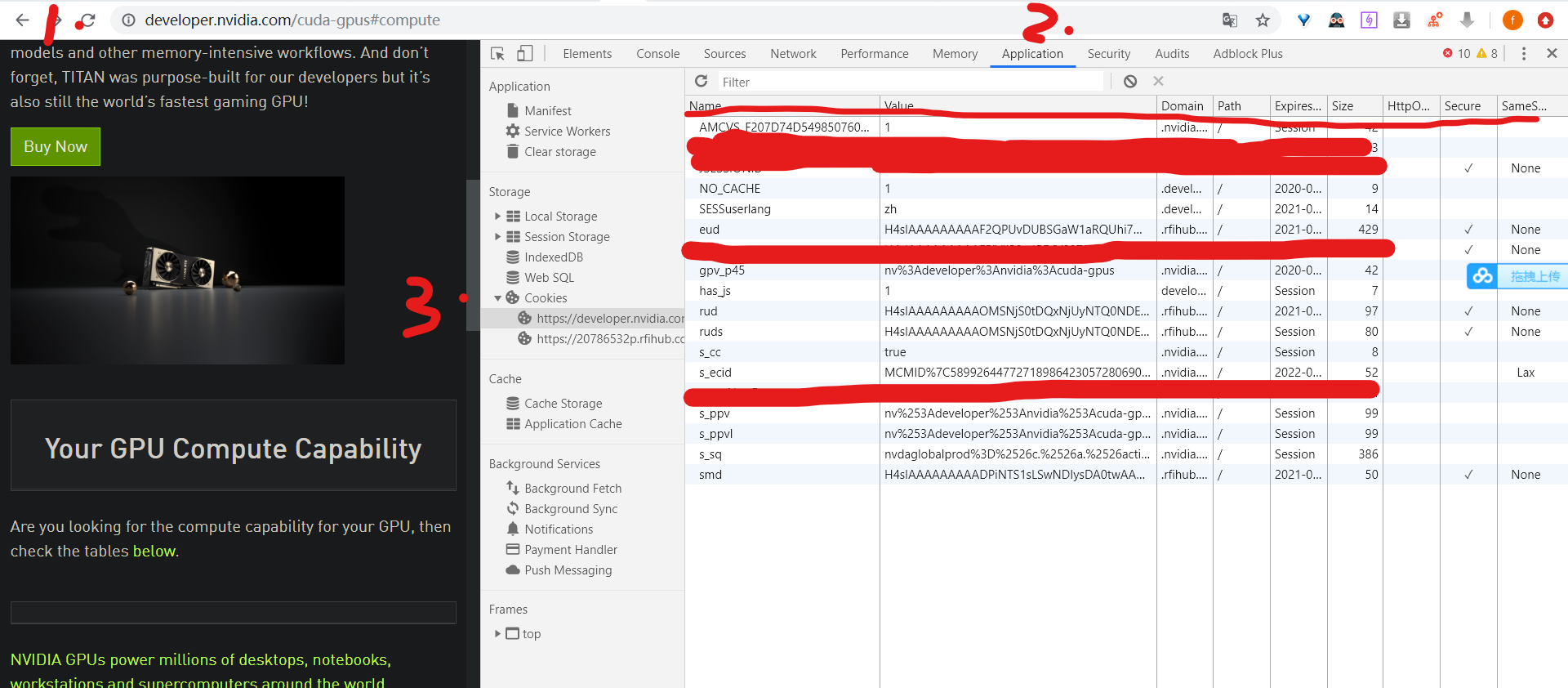Click the red error count badge
Viewport: 1568px width, 688px height.
click(x=1456, y=53)
